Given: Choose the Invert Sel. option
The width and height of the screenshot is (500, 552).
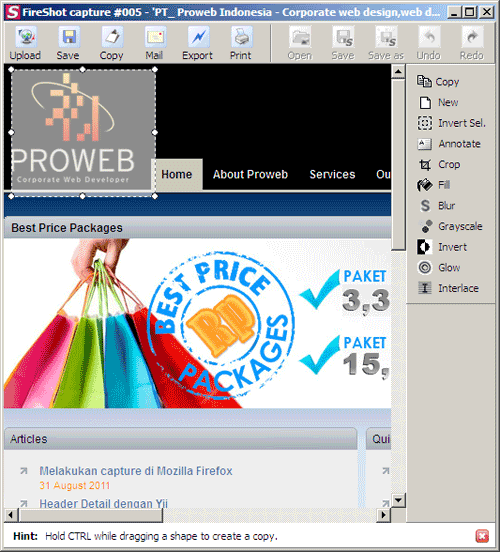Looking at the screenshot, I should [x=452, y=123].
